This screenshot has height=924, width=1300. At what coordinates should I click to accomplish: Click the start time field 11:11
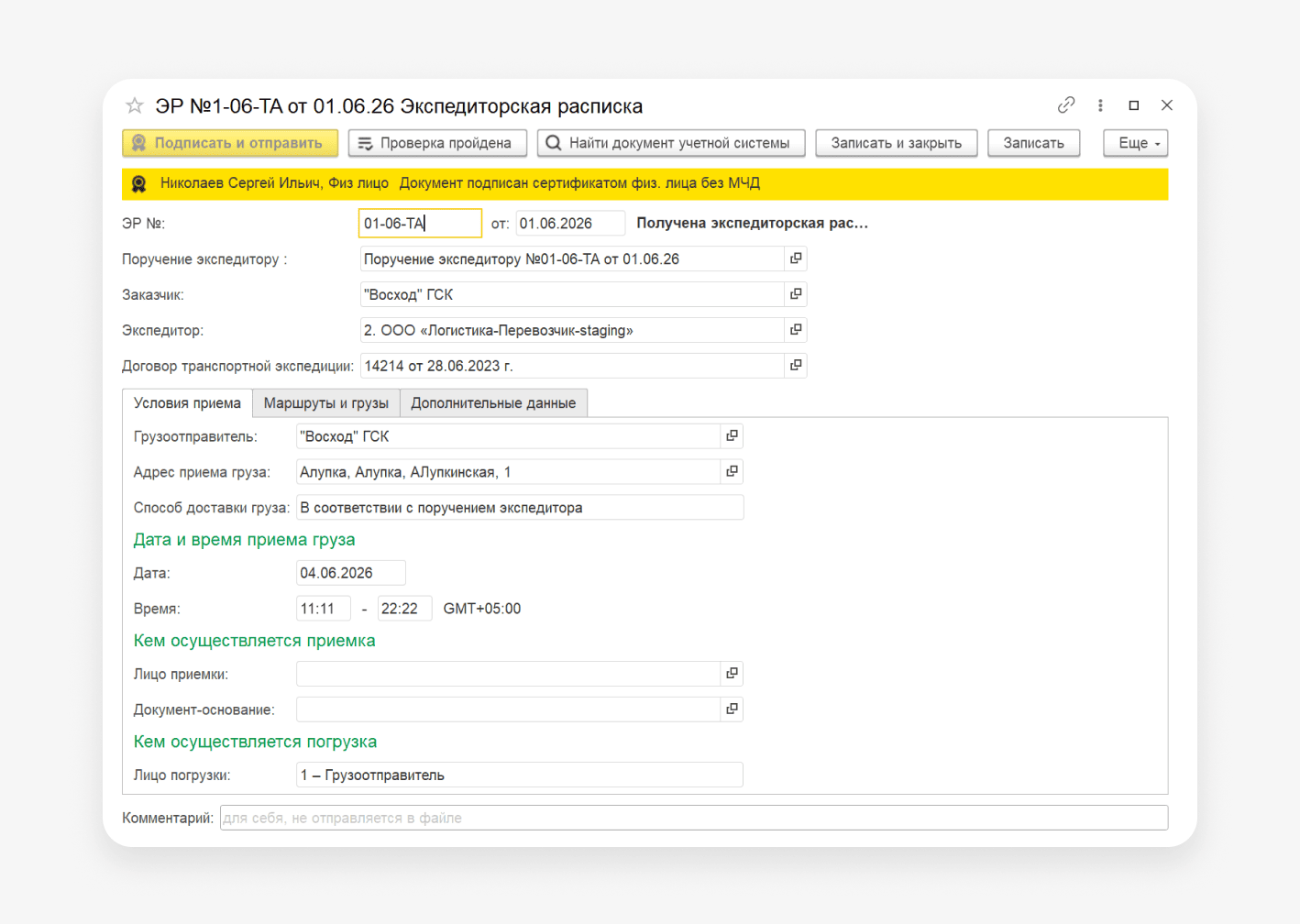[324, 609]
